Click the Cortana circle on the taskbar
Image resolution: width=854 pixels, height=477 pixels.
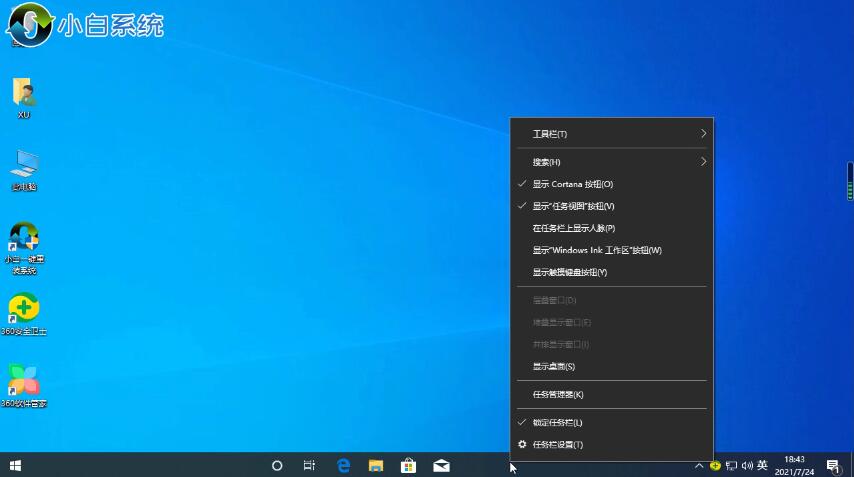tap(277, 465)
